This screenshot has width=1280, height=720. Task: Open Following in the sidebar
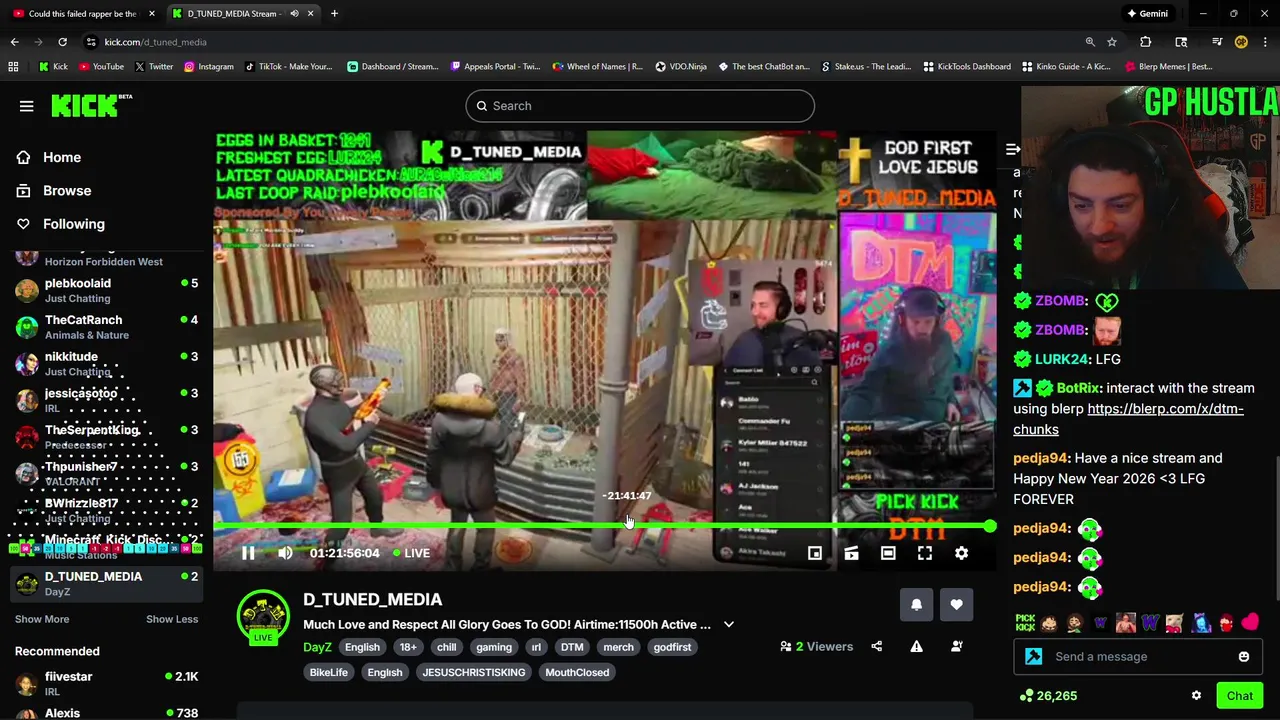73,224
